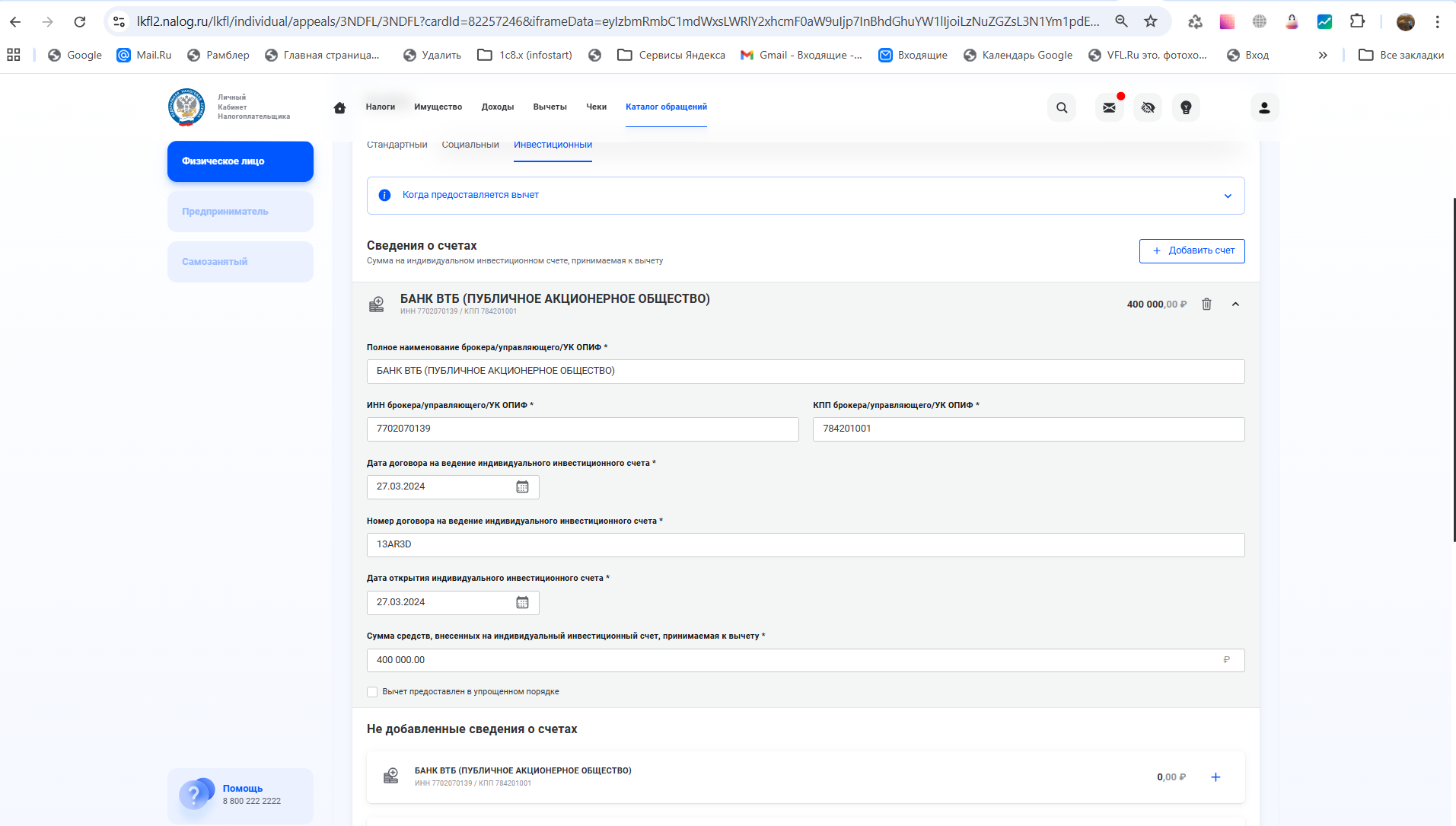Open the site search magnifier icon
This screenshot has height=826, width=1456.
click(x=1062, y=107)
